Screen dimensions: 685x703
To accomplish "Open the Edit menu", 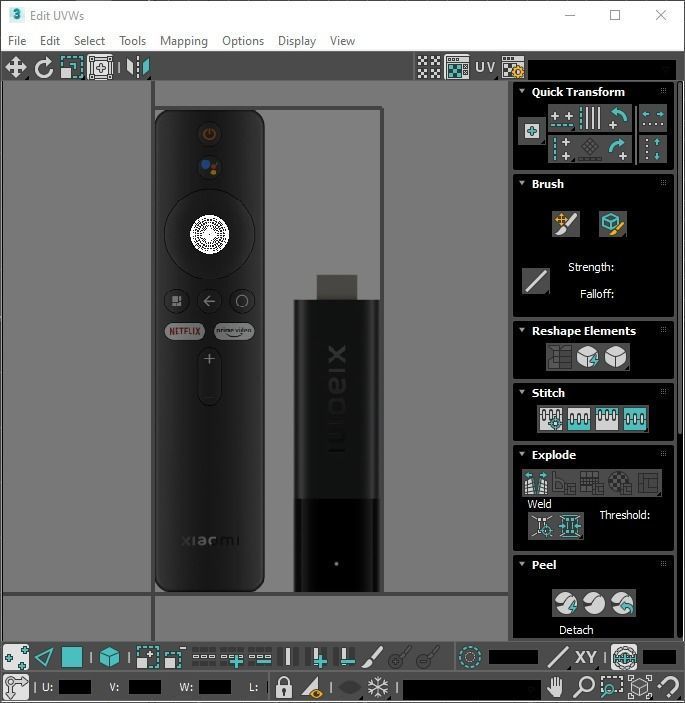I will (x=50, y=41).
